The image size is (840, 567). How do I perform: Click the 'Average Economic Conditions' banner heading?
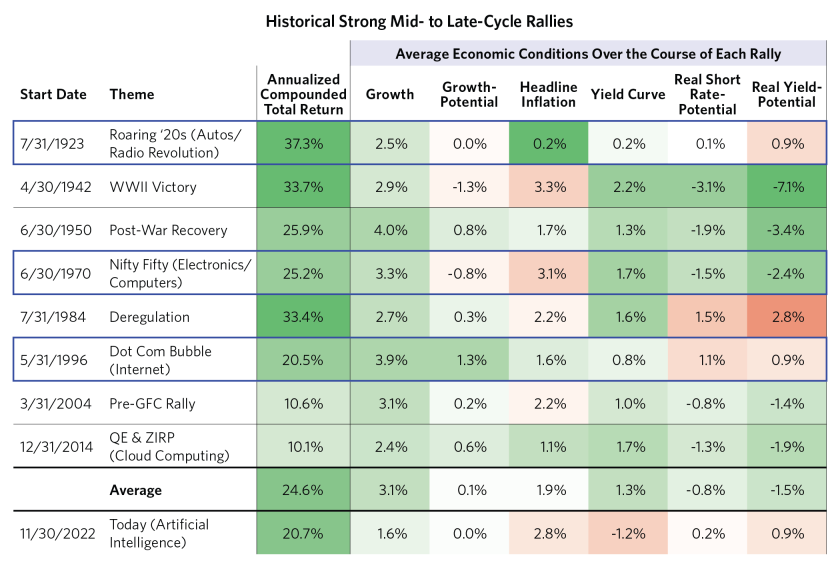[x=588, y=54]
